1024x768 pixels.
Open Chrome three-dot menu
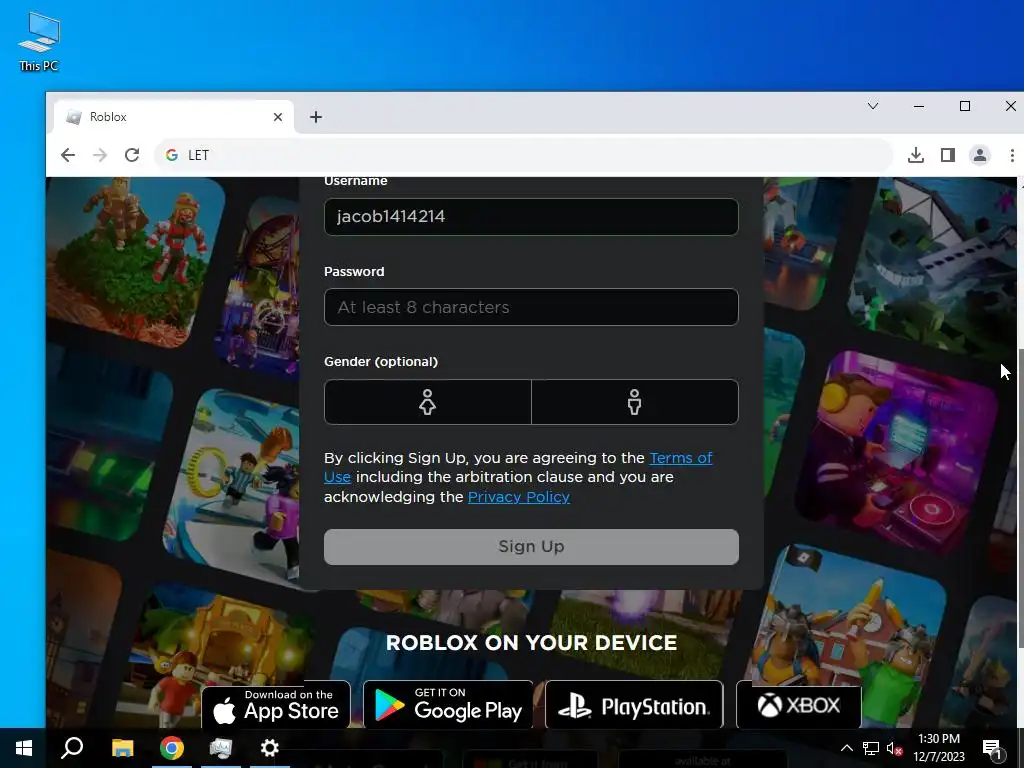1012,155
